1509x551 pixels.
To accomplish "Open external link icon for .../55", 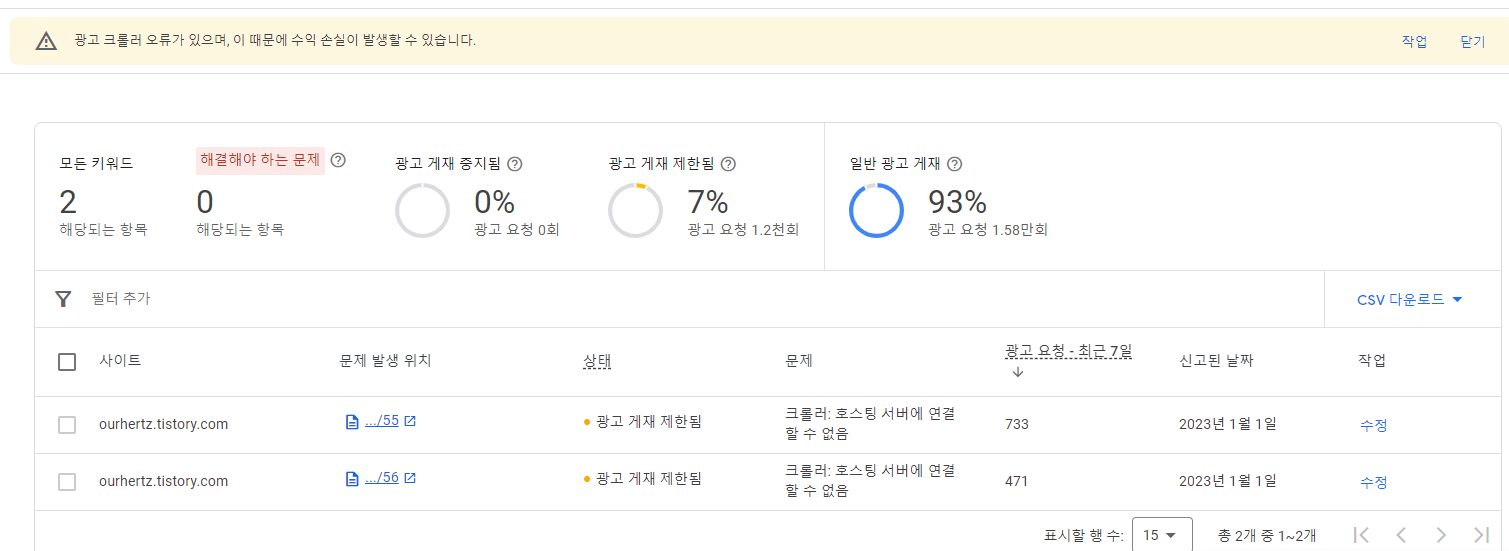I will (x=410, y=421).
